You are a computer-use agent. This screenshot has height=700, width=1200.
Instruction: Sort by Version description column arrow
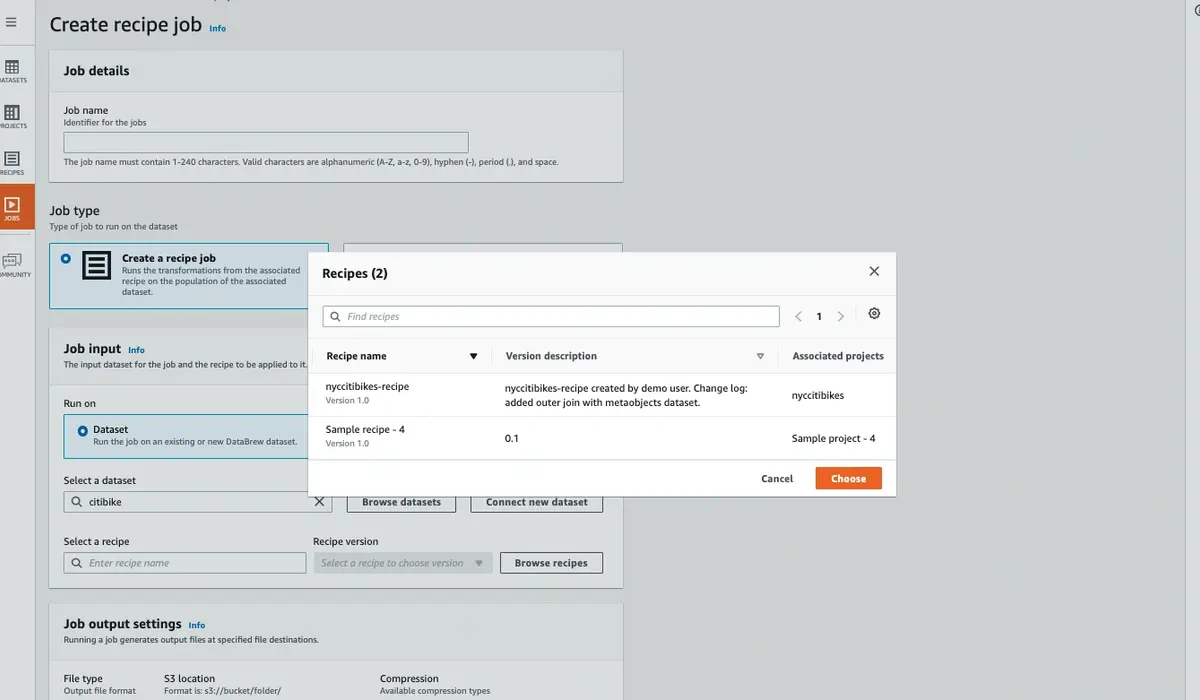click(760, 356)
